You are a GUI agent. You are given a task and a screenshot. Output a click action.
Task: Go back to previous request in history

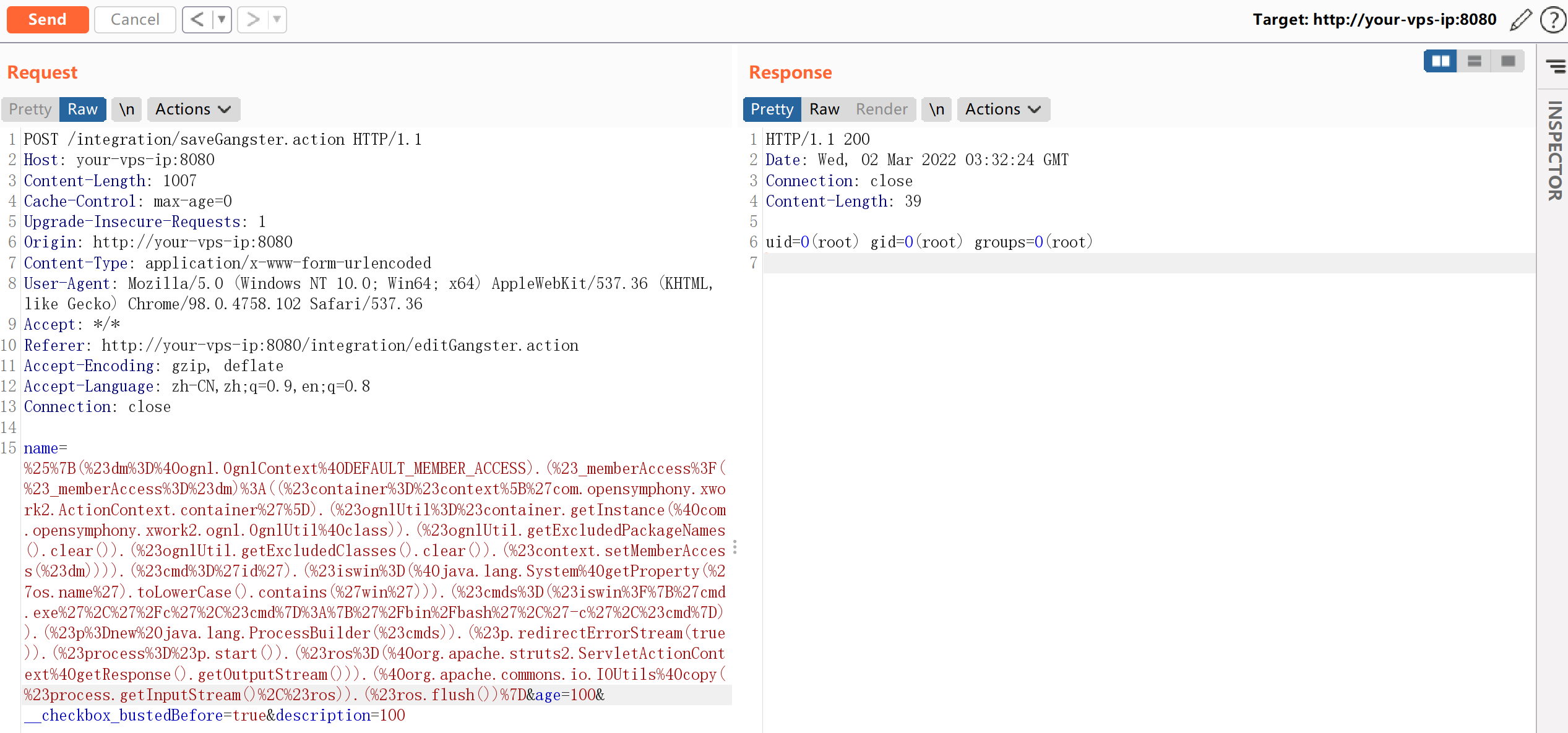click(197, 20)
